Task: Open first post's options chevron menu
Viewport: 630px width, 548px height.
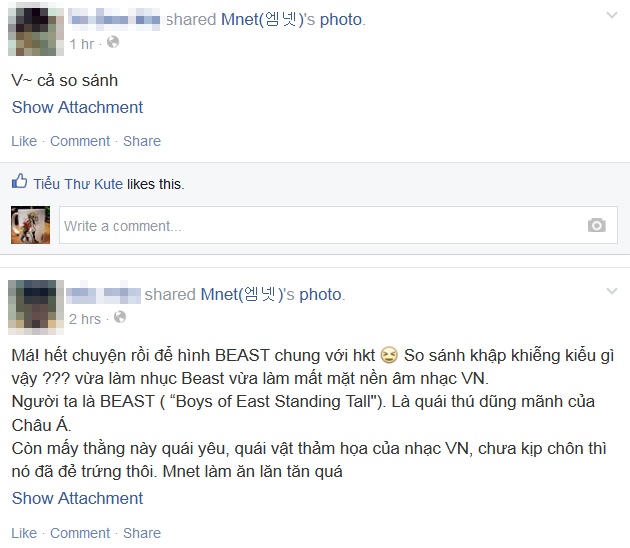Action: click(x=612, y=16)
